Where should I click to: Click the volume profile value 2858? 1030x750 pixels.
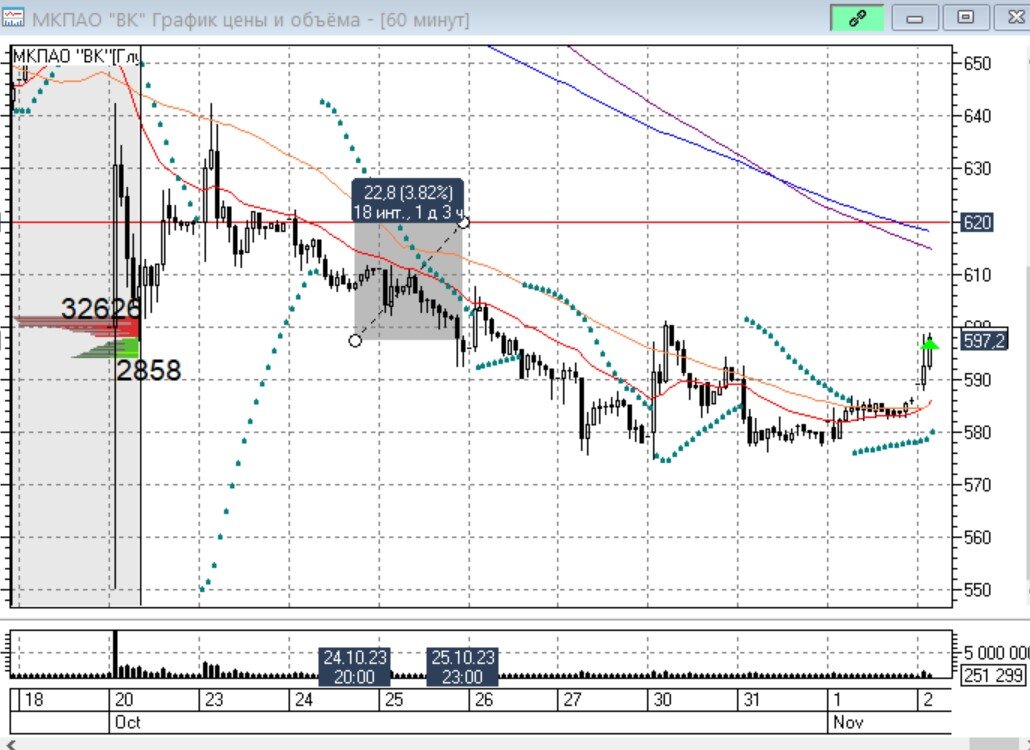(148, 370)
